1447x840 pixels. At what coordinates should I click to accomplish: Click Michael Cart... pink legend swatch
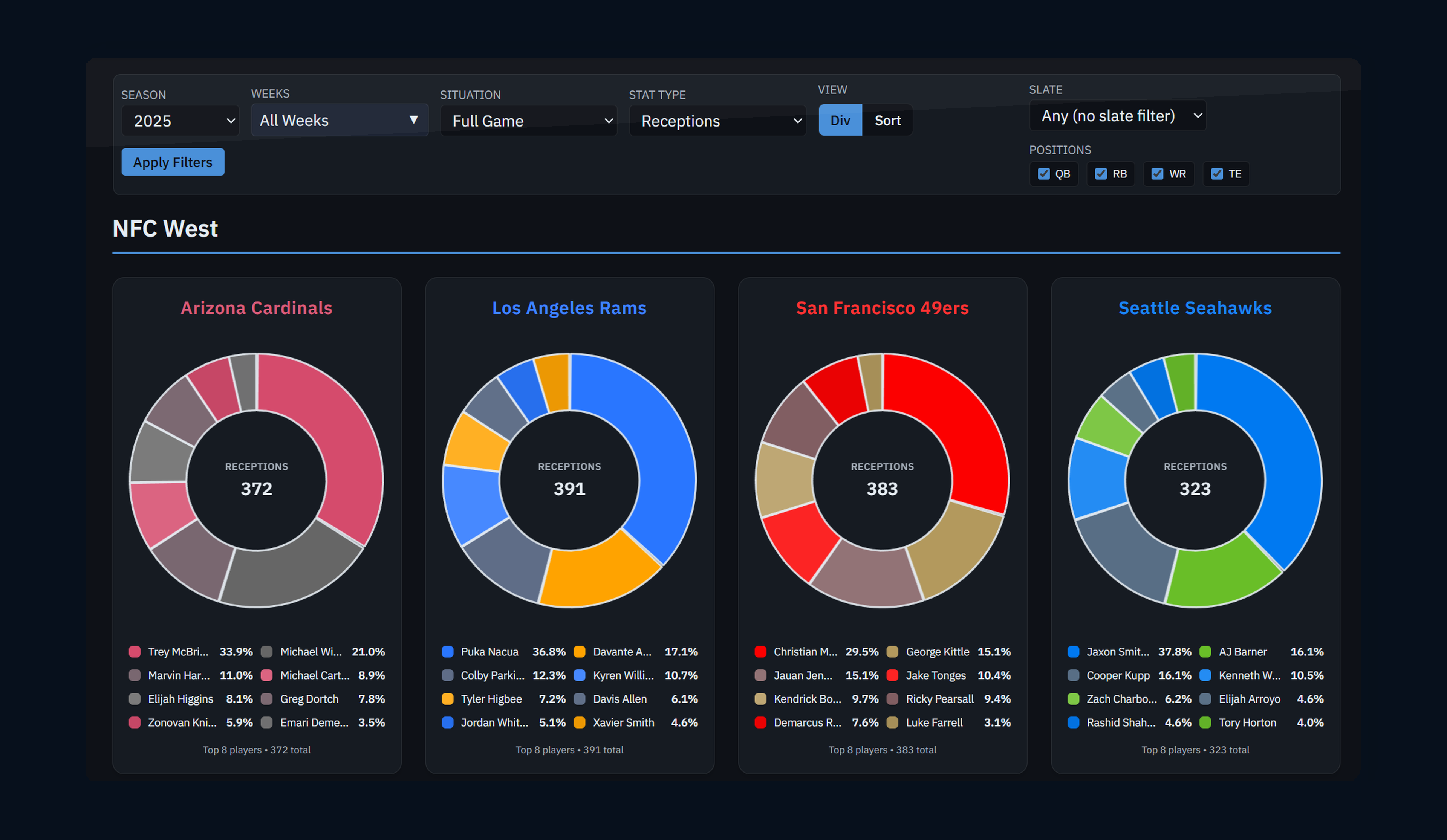(x=266, y=675)
